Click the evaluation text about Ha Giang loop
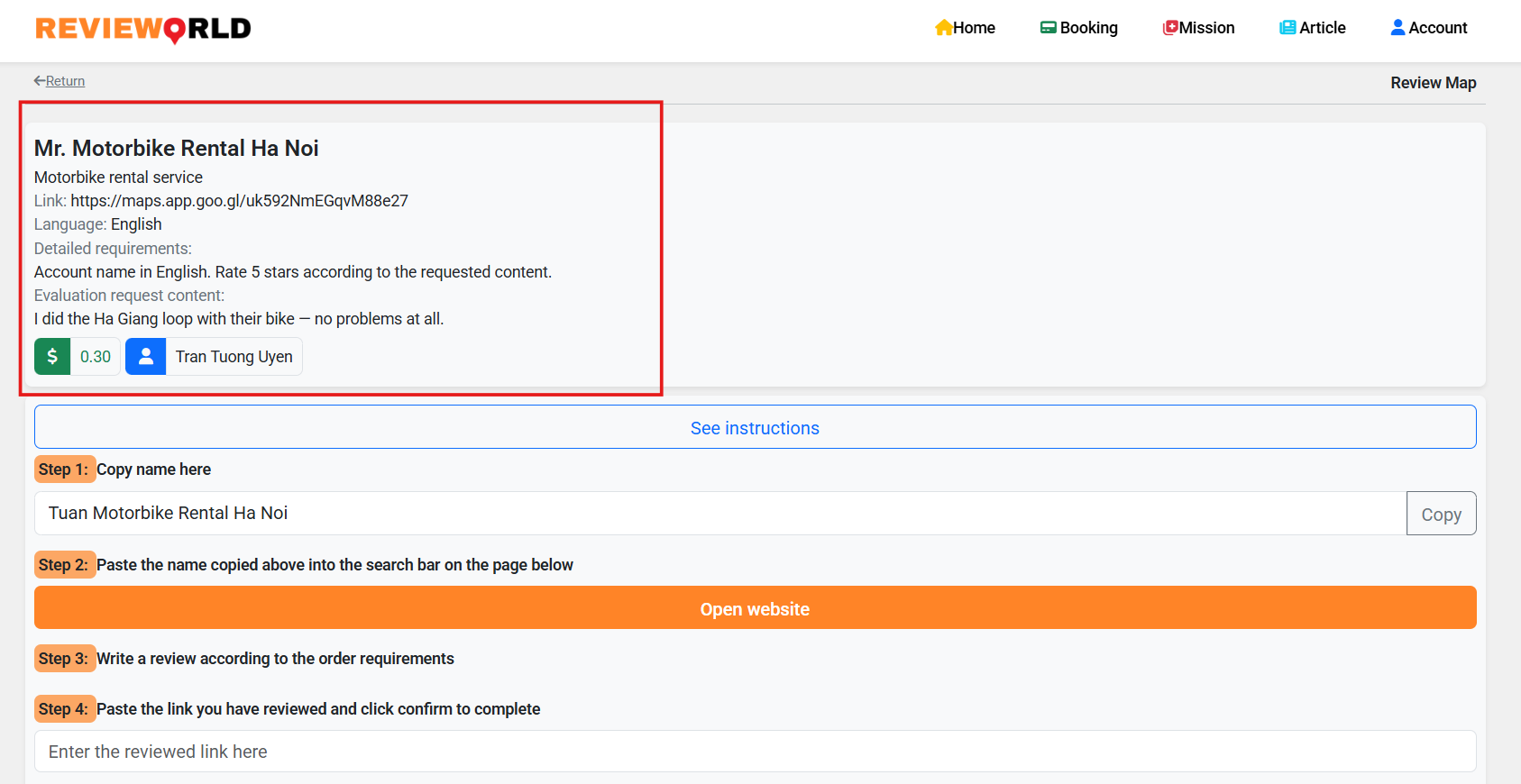 pos(239,319)
